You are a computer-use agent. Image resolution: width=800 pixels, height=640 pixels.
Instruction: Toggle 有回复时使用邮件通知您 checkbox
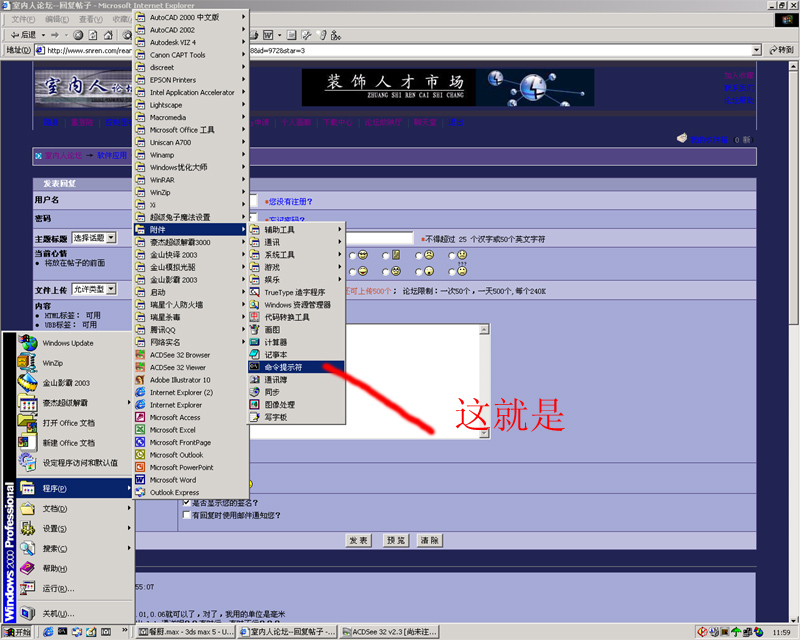187,515
